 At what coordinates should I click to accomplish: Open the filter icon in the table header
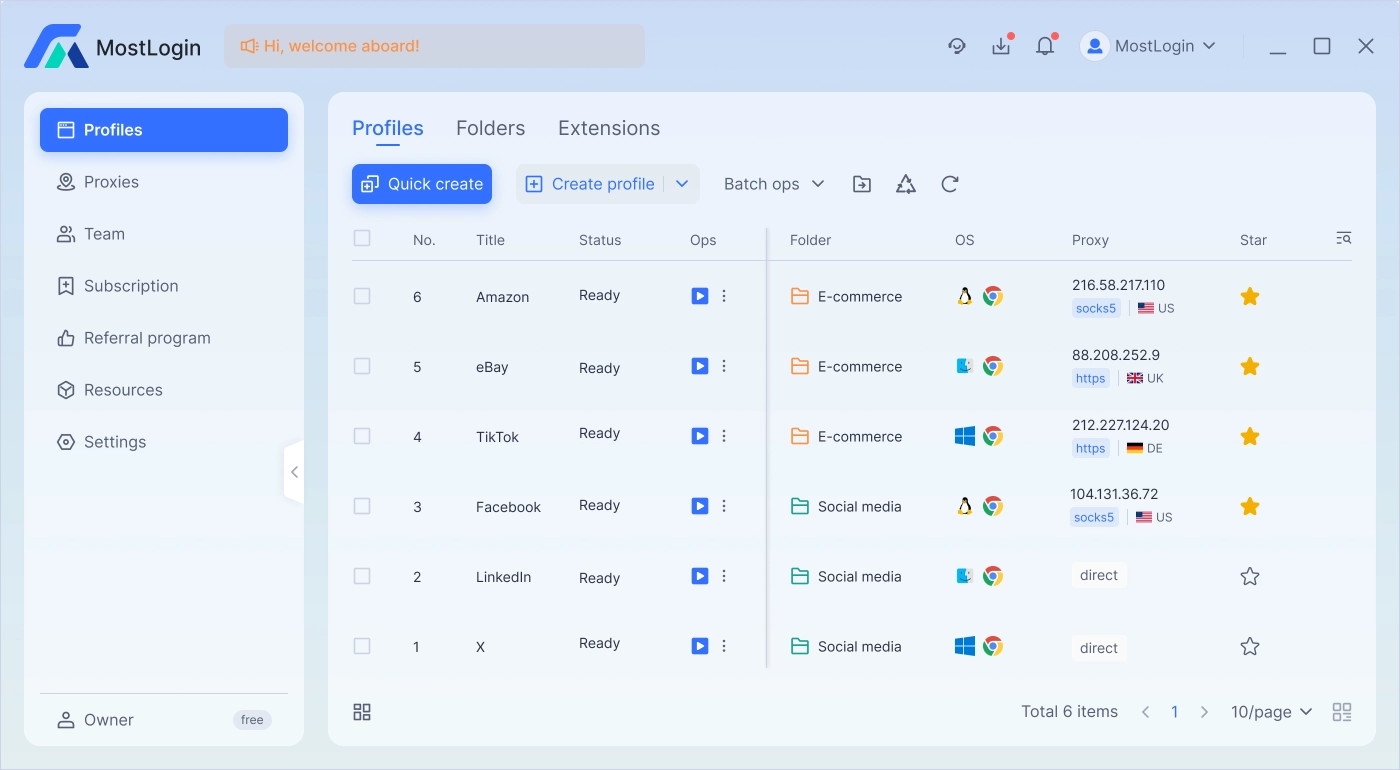[1343, 238]
